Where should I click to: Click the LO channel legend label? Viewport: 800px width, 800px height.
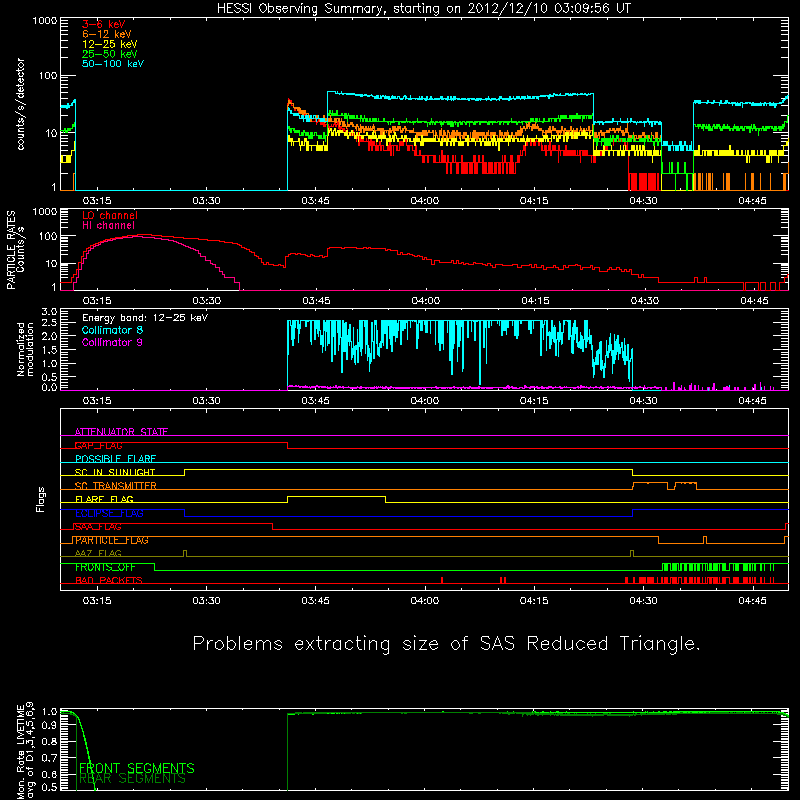110,215
